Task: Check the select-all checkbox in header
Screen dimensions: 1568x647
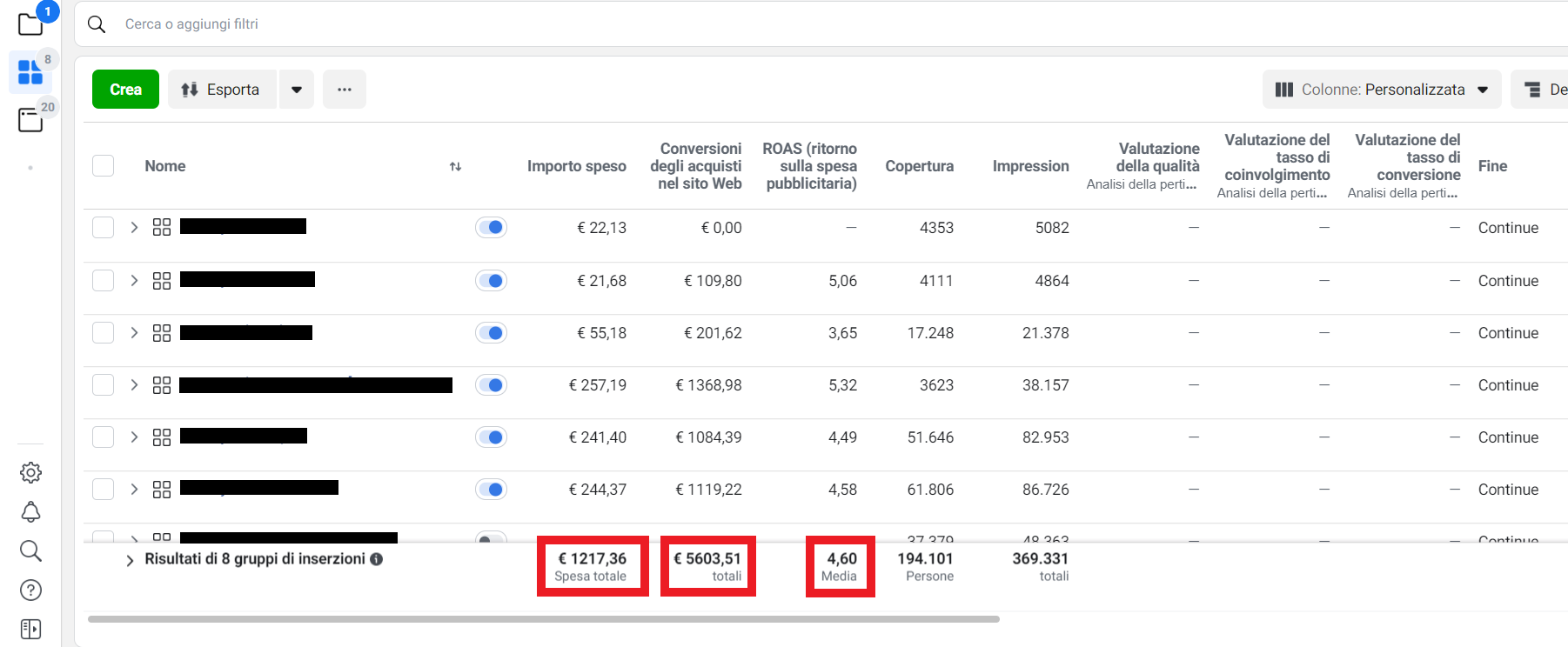Action: click(x=104, y=166)
